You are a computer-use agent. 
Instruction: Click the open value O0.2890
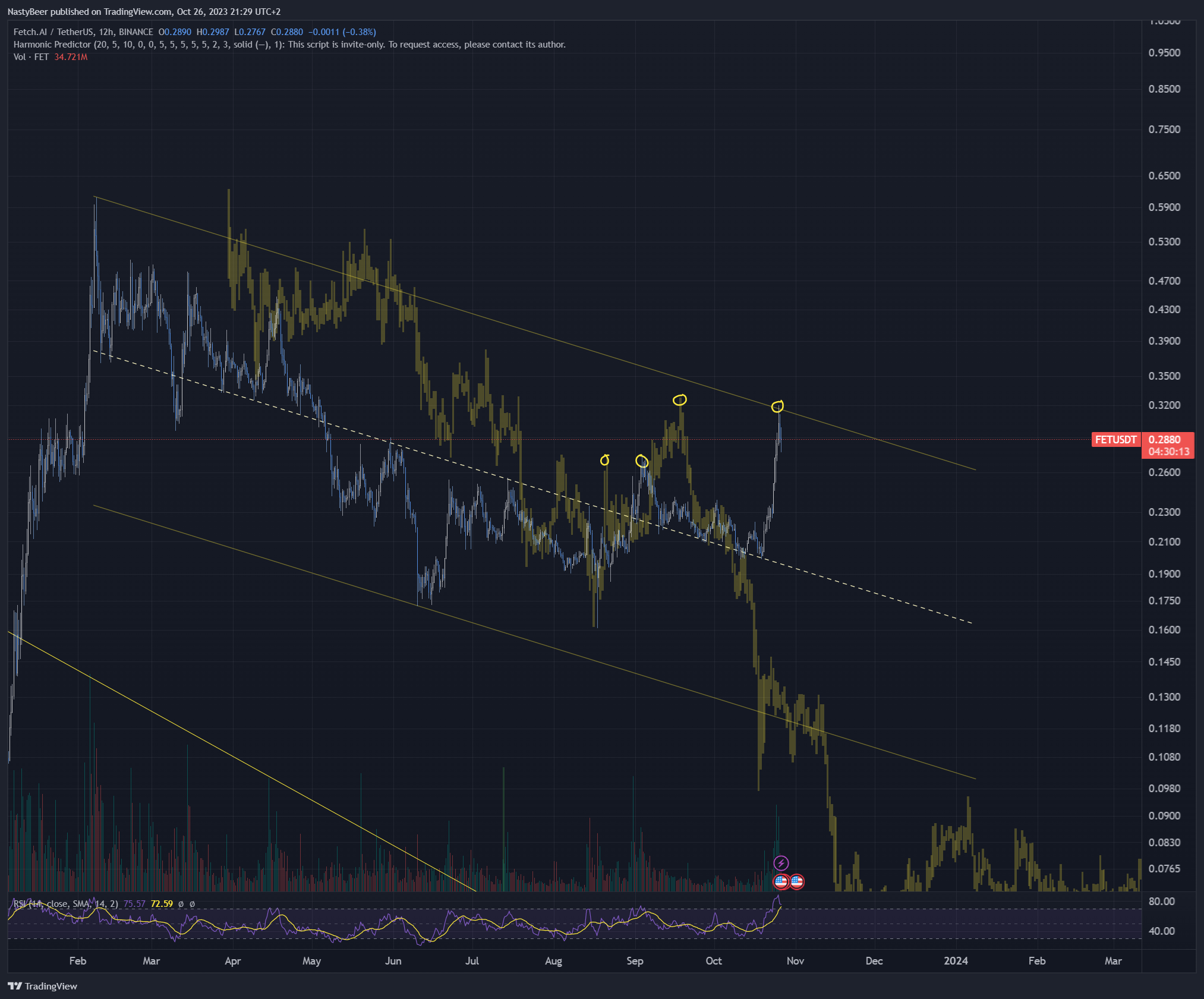point(175,32)
